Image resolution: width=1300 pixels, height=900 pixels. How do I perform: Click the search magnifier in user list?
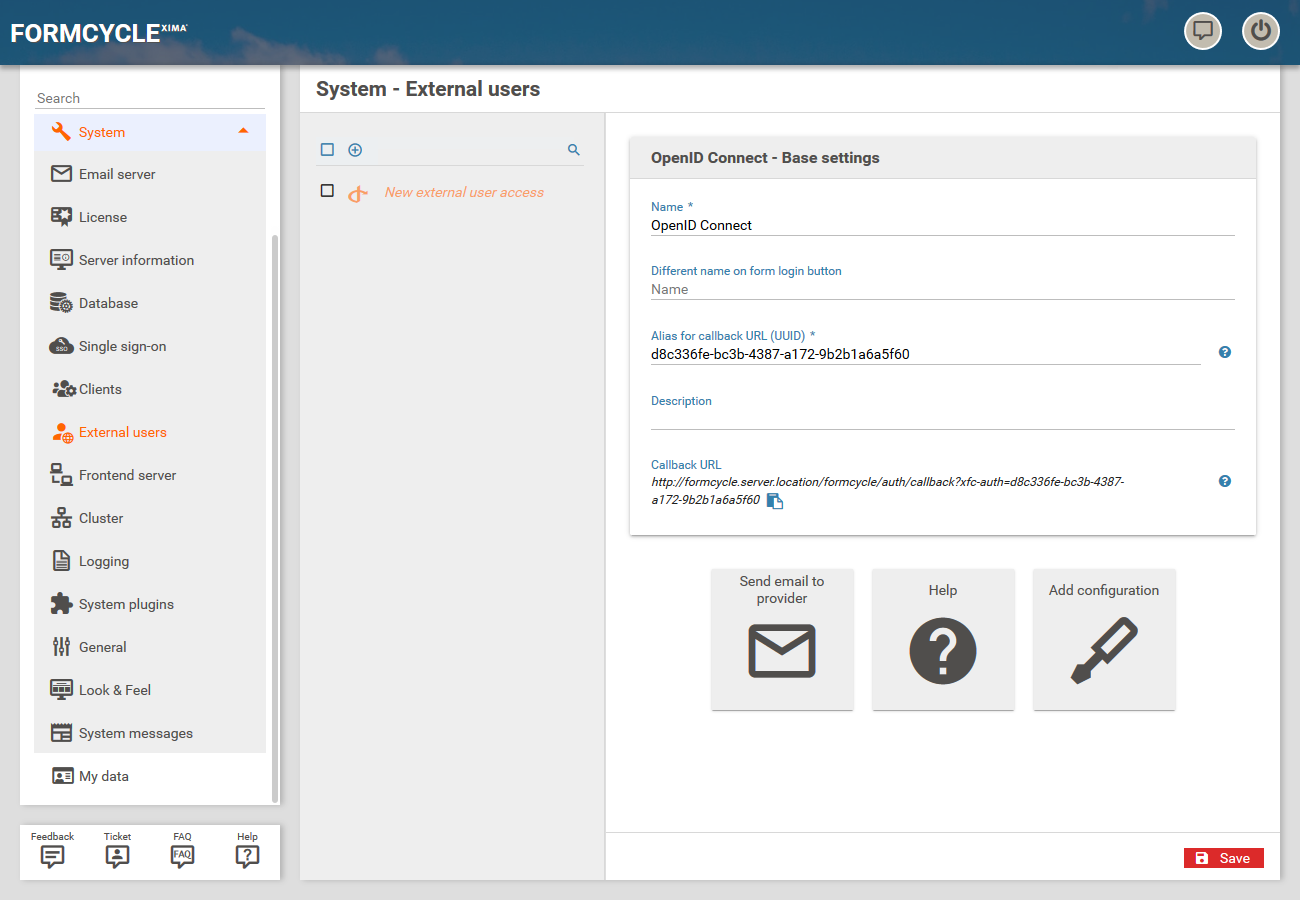(x=574, y=150)
